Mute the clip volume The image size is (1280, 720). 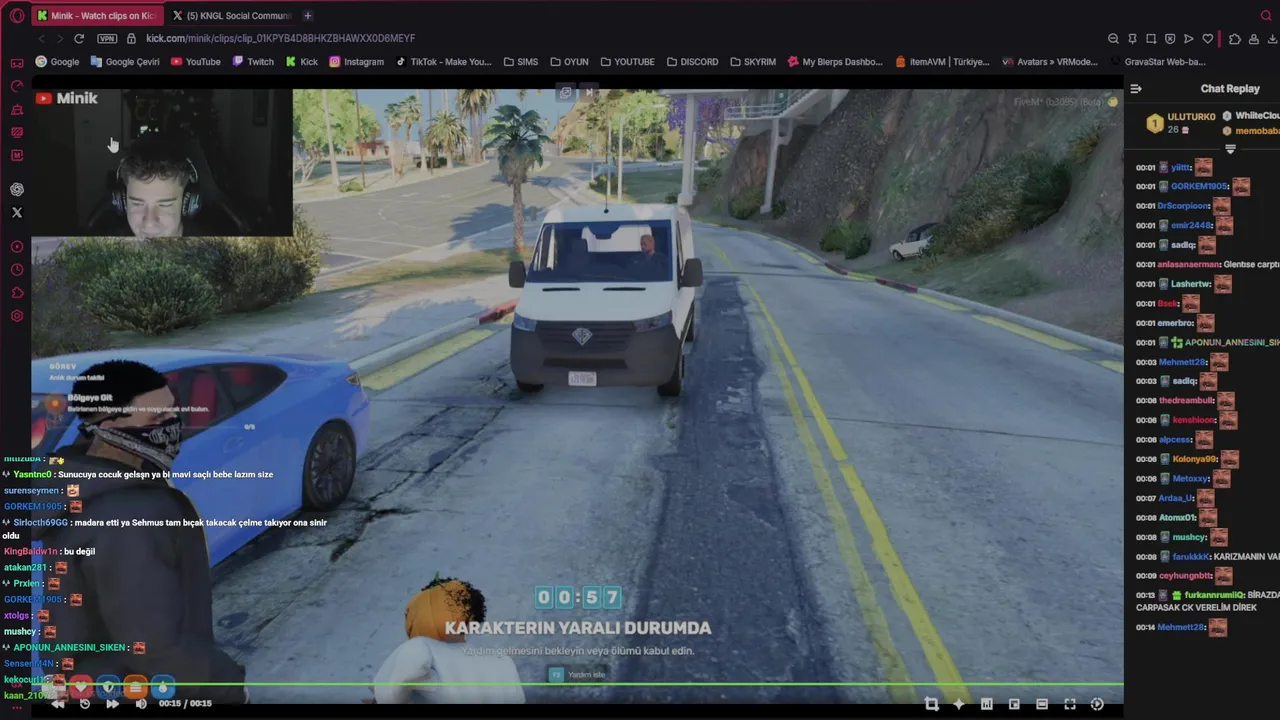[x=141, y=703]
